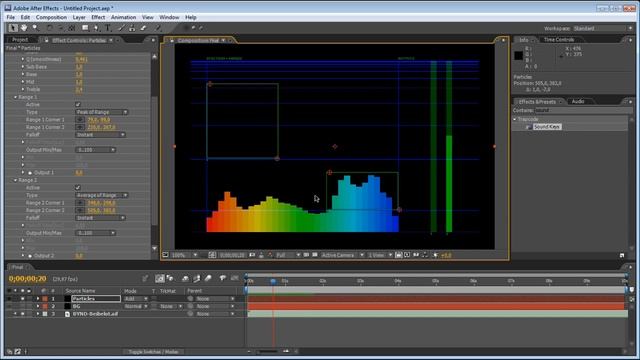The width and height of the screenshot is (640, 360).
Task: Select the Selection arrow tool
Action: click(13, 28)
